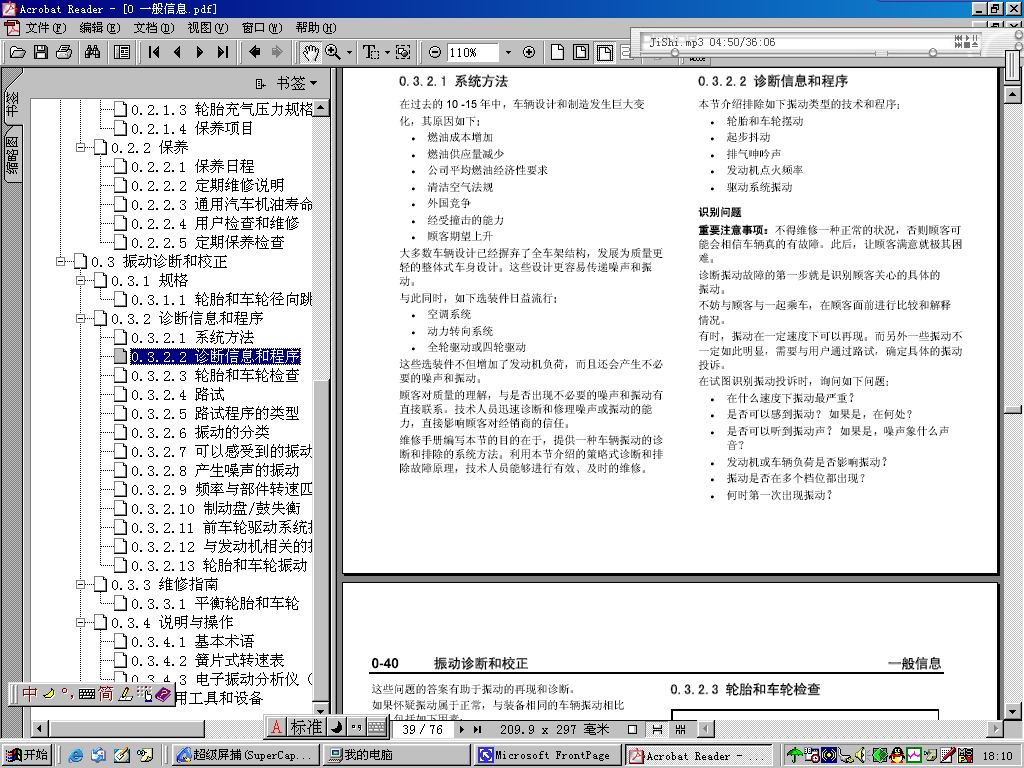
Task: Switch to the Microsoft FrontPage taskbar window
Action: (549, 755)
